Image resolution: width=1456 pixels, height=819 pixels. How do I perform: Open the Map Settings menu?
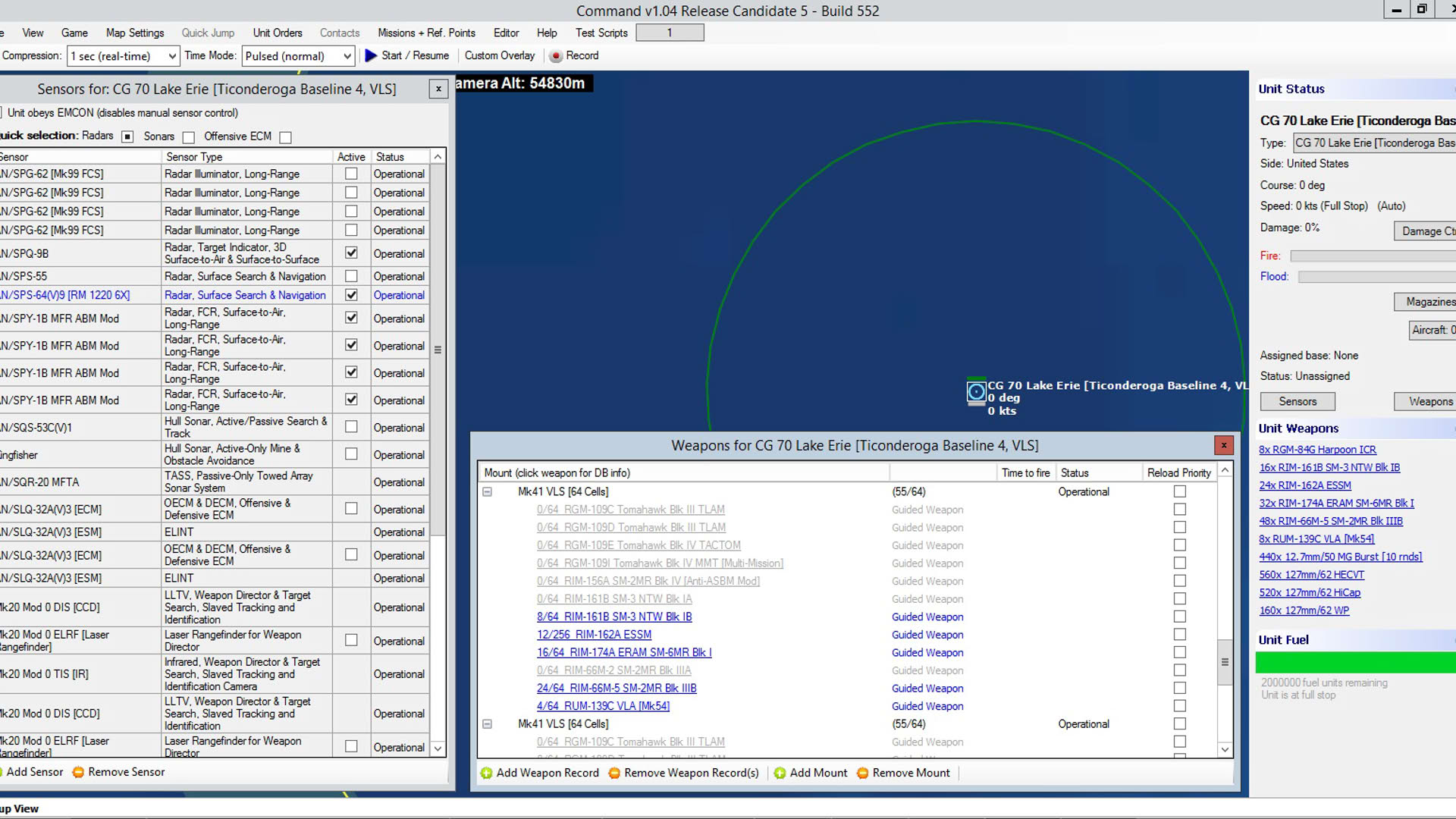(x=135, y=33)
